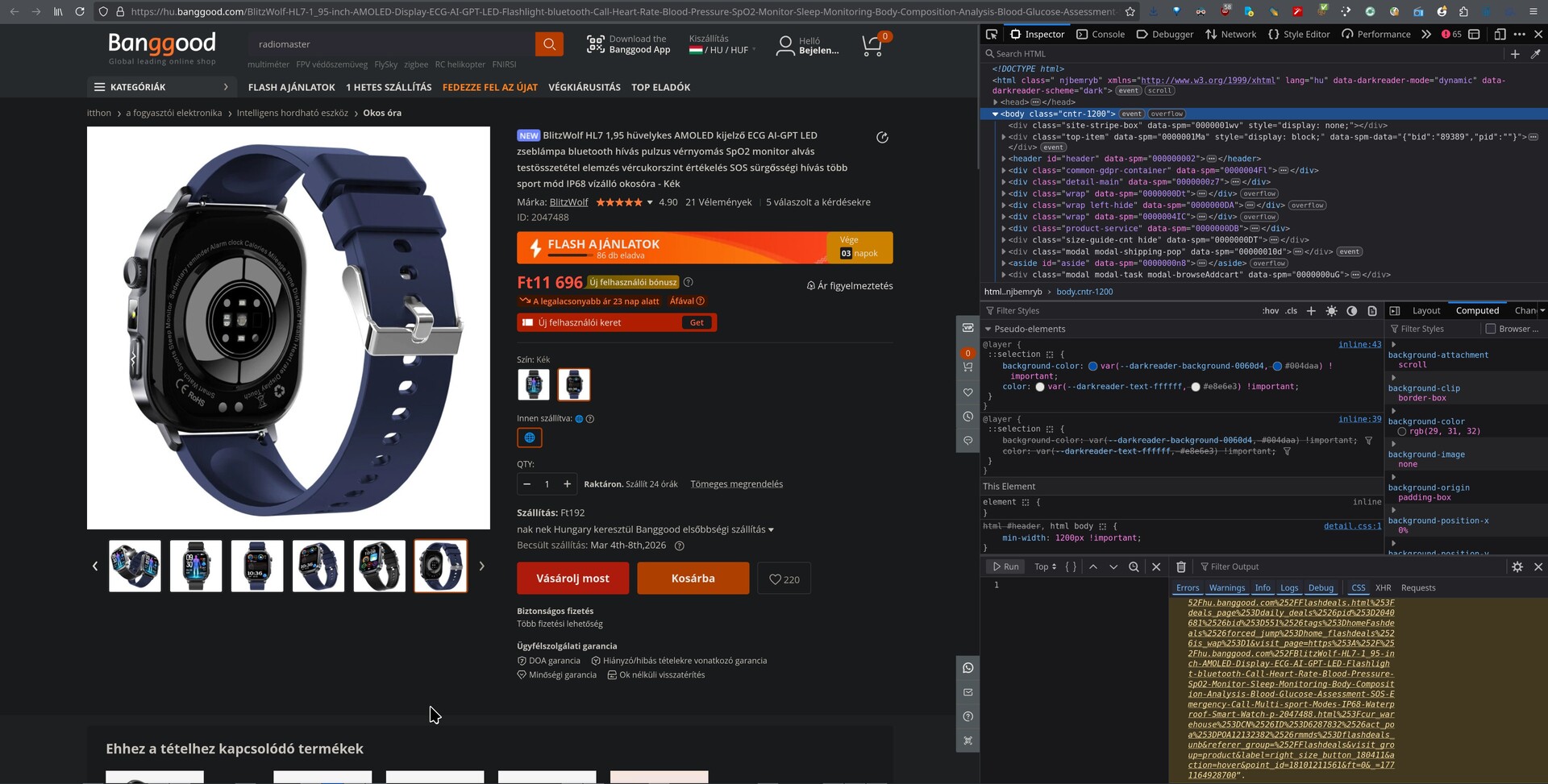Click the WhatsApp contact icon
This screenshot has width=1548, height=784.
tap(967, 668)
